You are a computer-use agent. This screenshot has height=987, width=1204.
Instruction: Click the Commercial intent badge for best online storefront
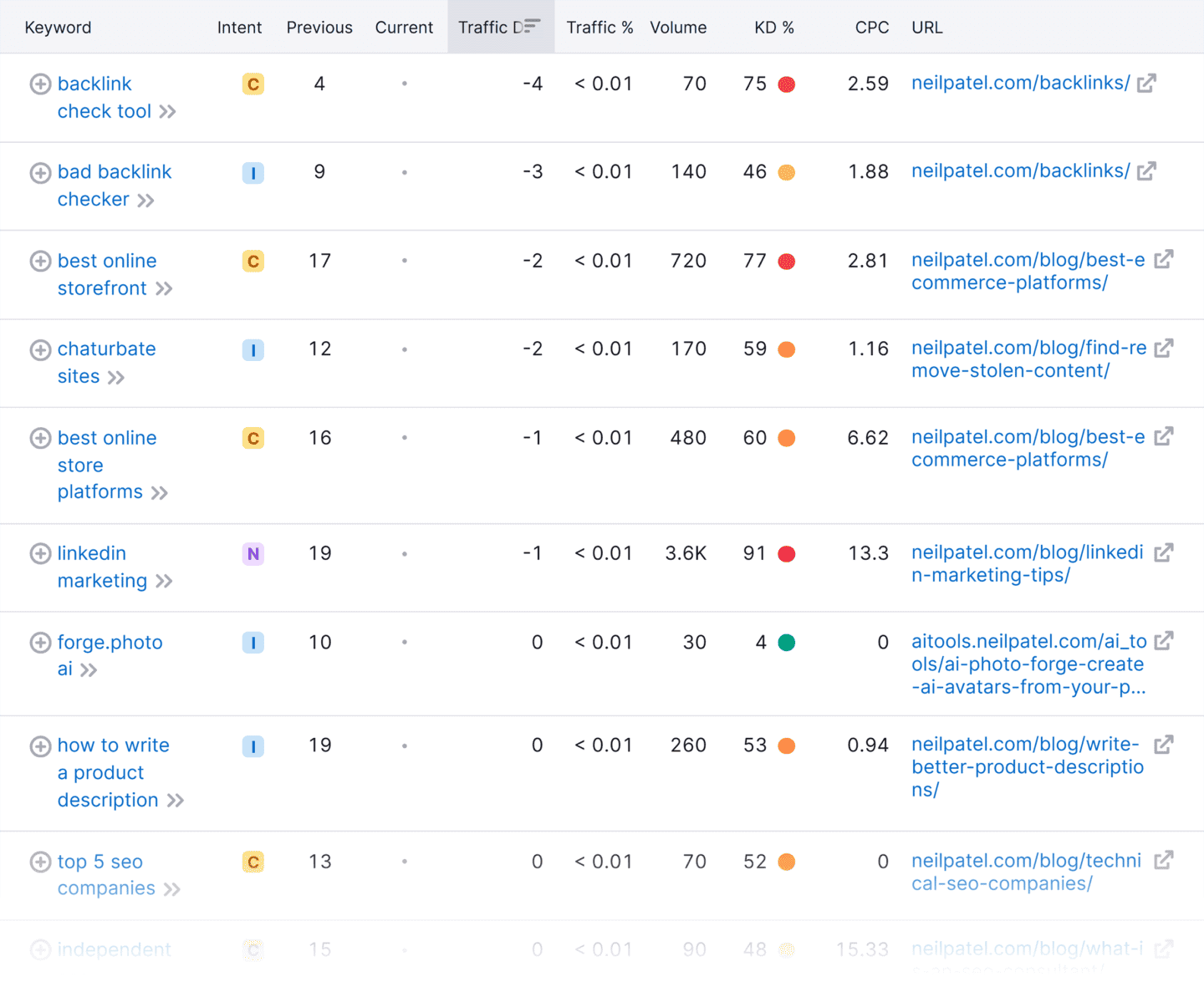253,261
